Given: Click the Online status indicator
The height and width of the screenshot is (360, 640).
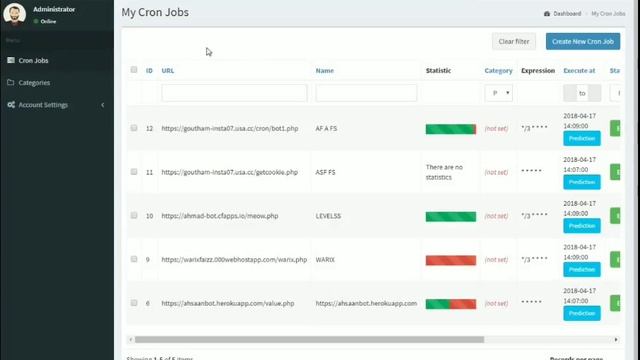Looking at the screenshot, I should [45, 21].
